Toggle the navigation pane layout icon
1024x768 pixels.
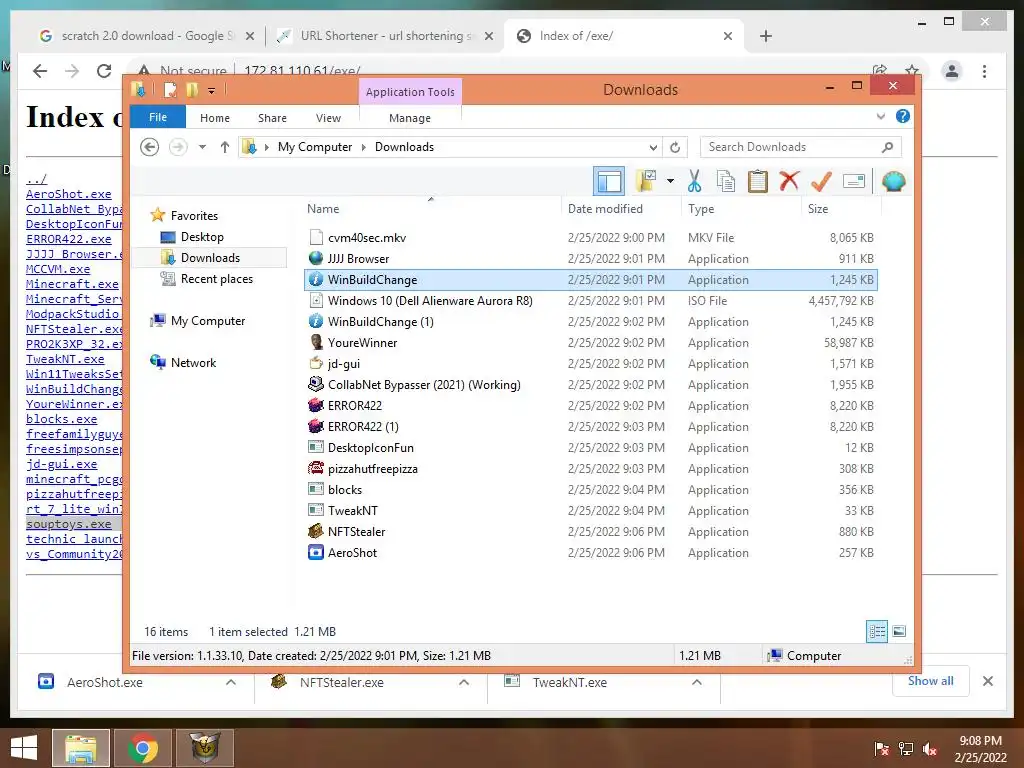(x=609, y=182)
